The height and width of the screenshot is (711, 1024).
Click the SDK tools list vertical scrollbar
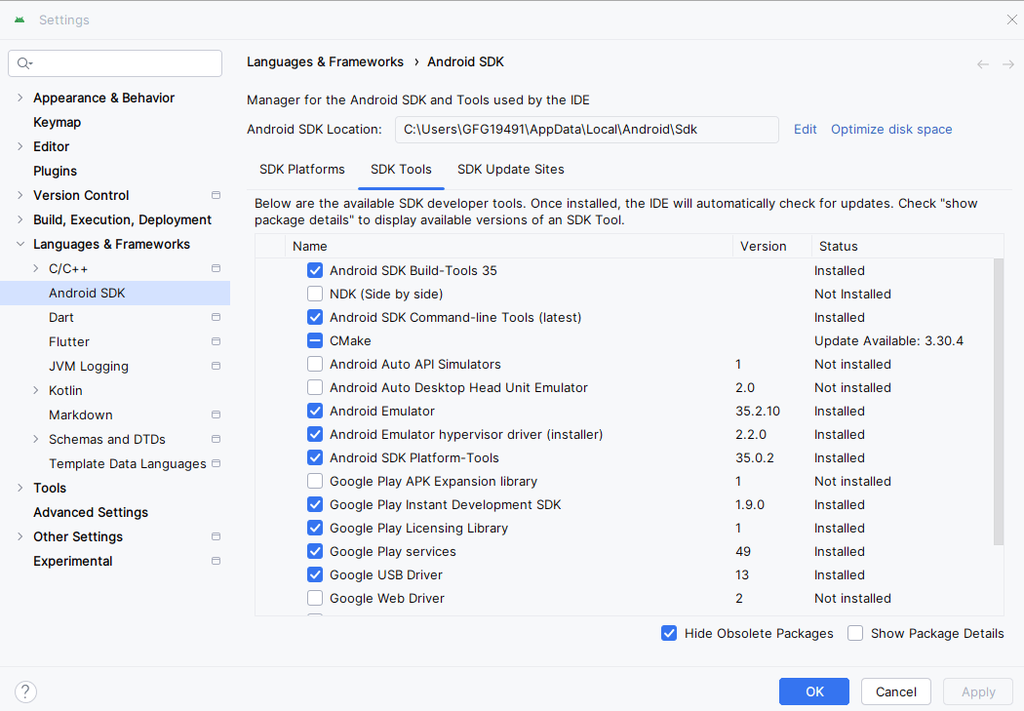998,400
